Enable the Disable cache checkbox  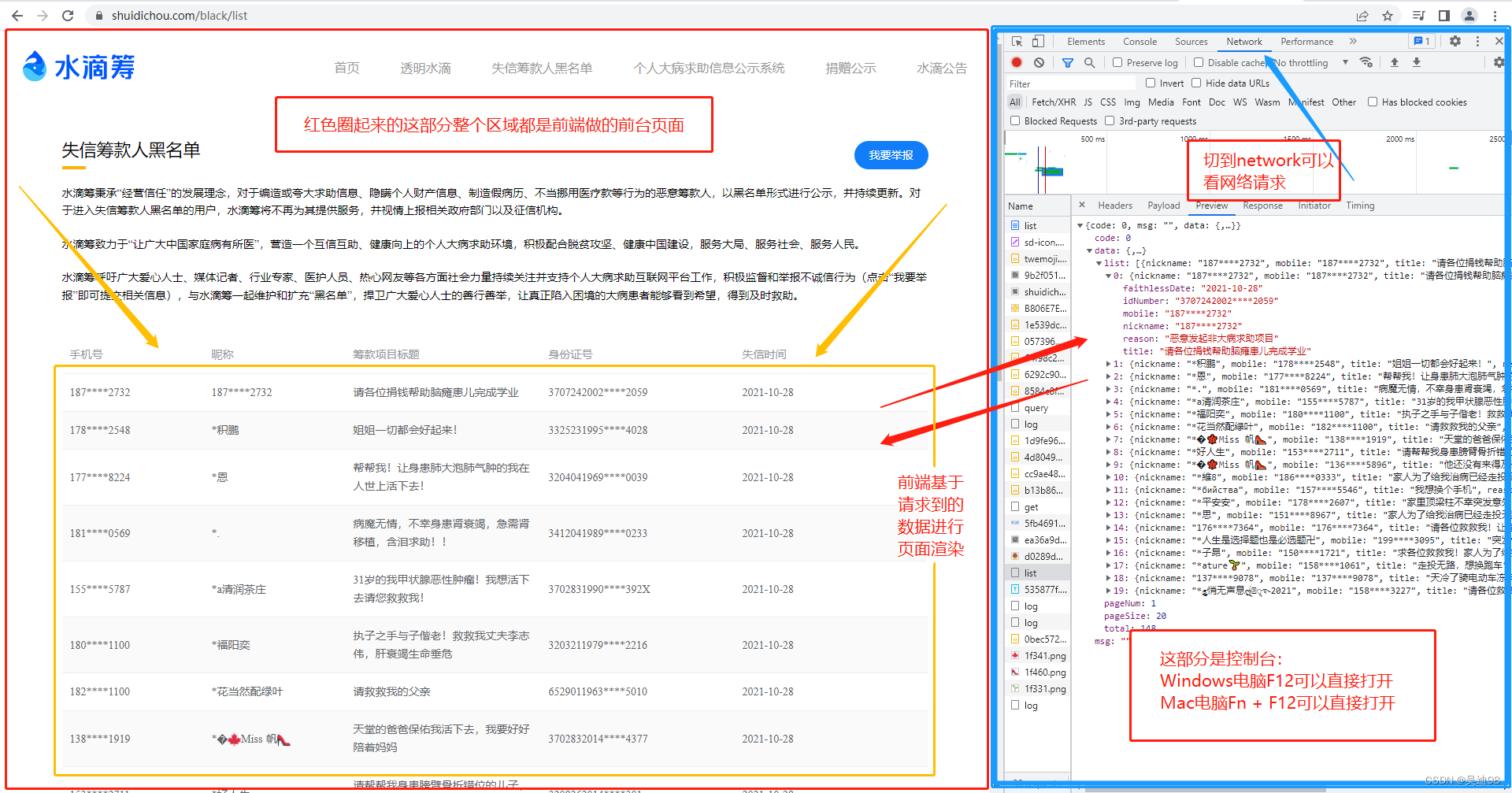tap(1199, 62)
